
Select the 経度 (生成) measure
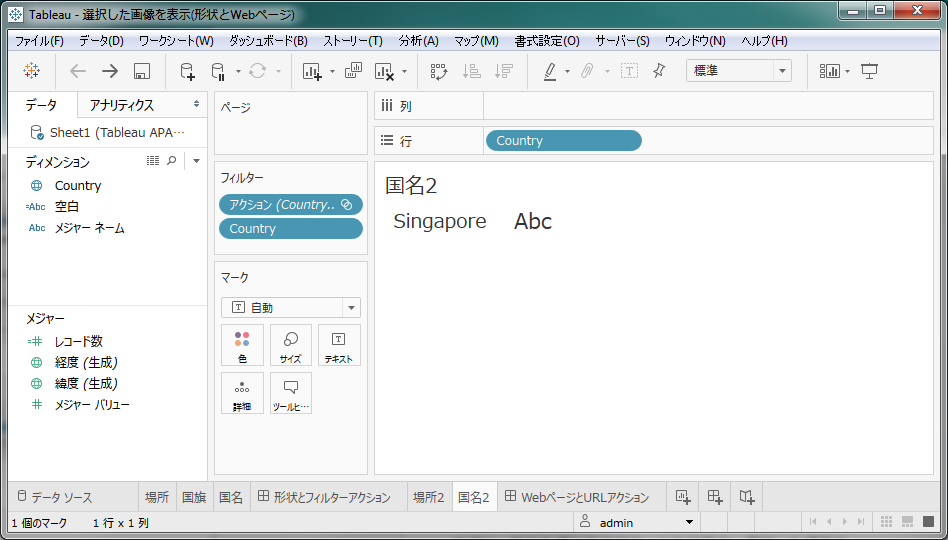point(86,363)
